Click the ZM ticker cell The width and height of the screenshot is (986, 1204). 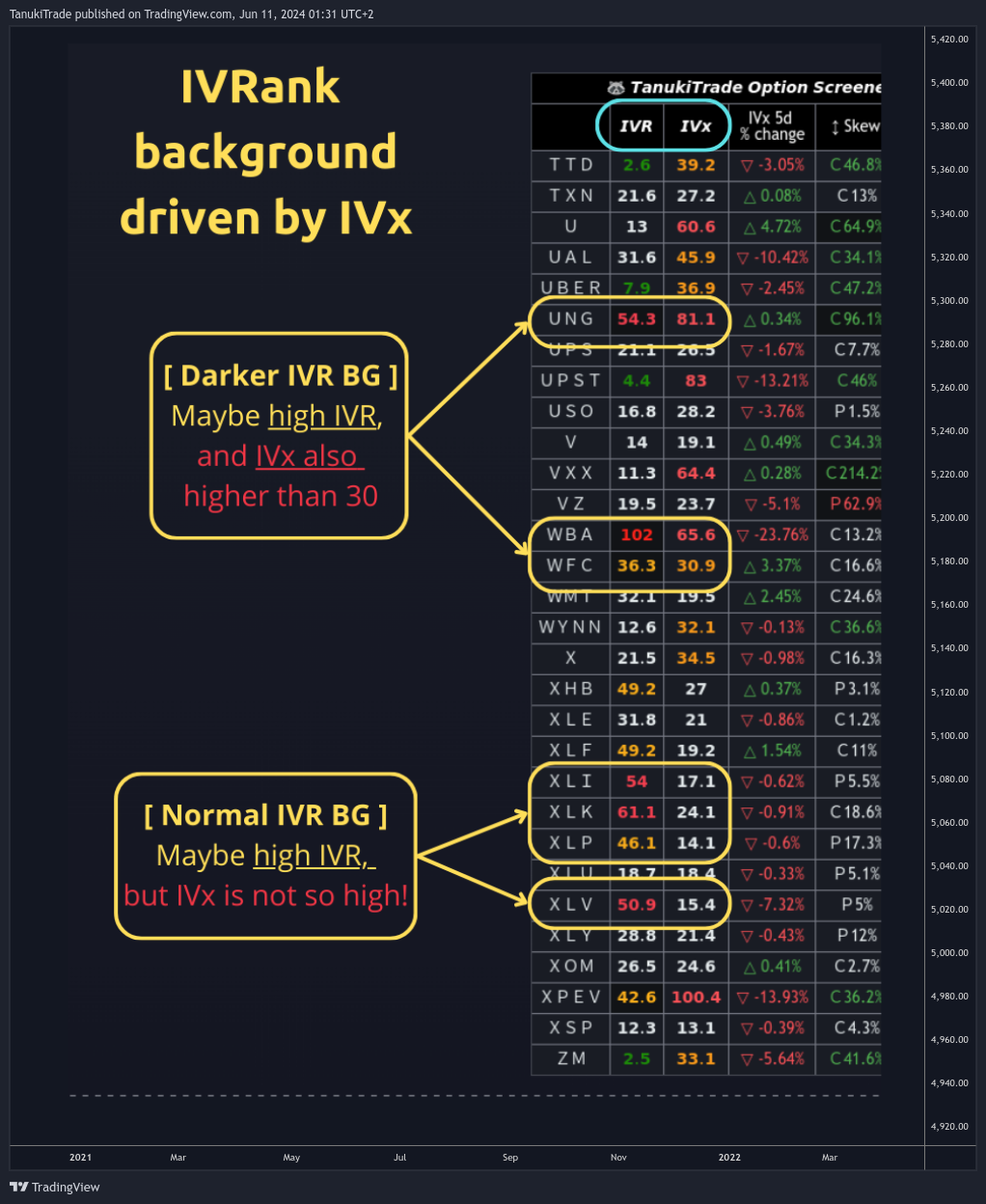click(x=571, y=1059)
